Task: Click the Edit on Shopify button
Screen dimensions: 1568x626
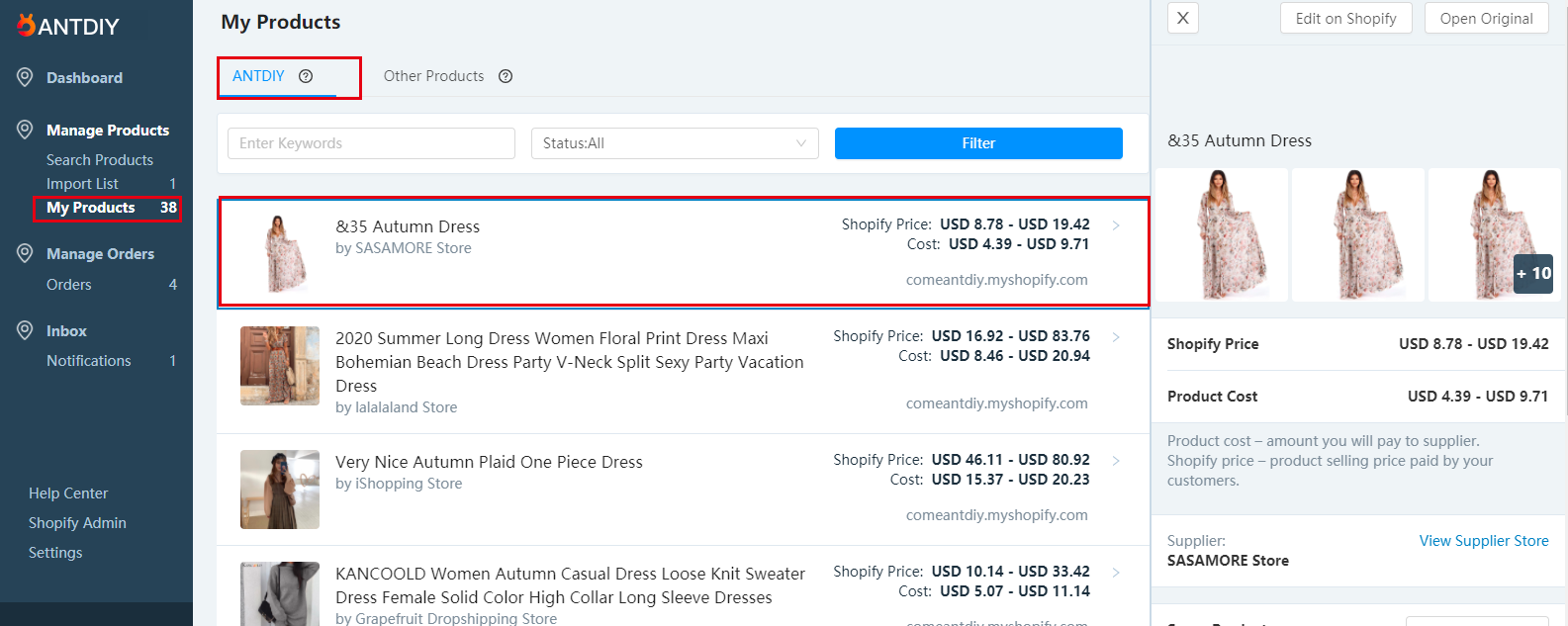Action: pyautogui.click(x=1345, y=18)
